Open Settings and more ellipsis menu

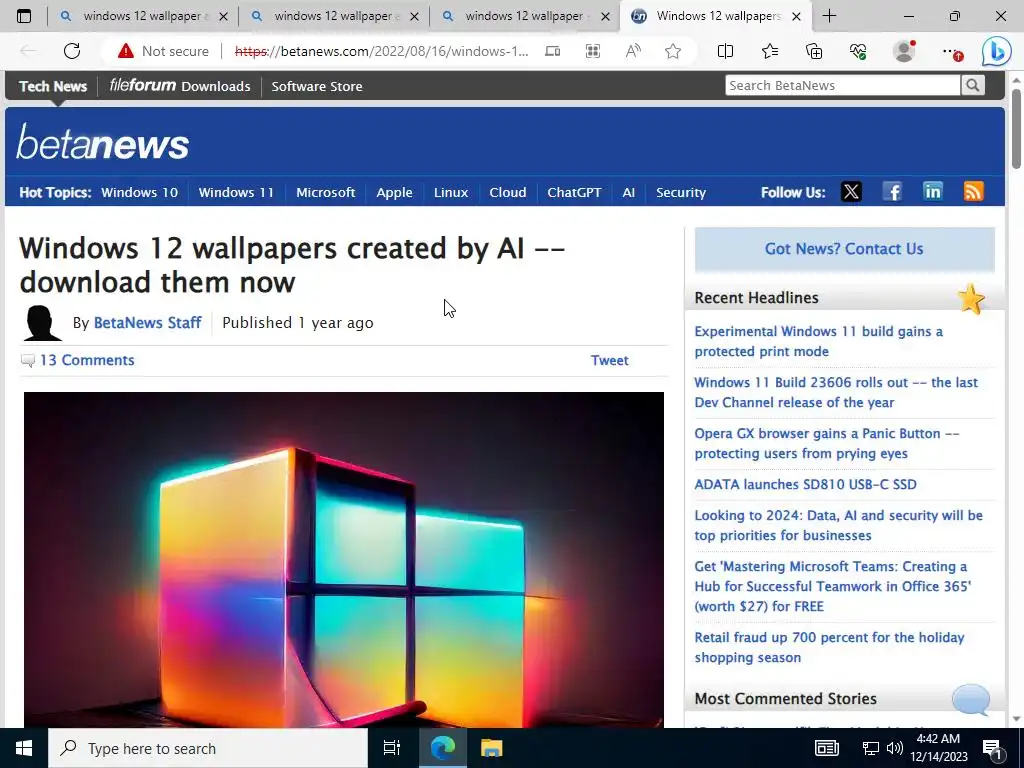coord(952,51)
